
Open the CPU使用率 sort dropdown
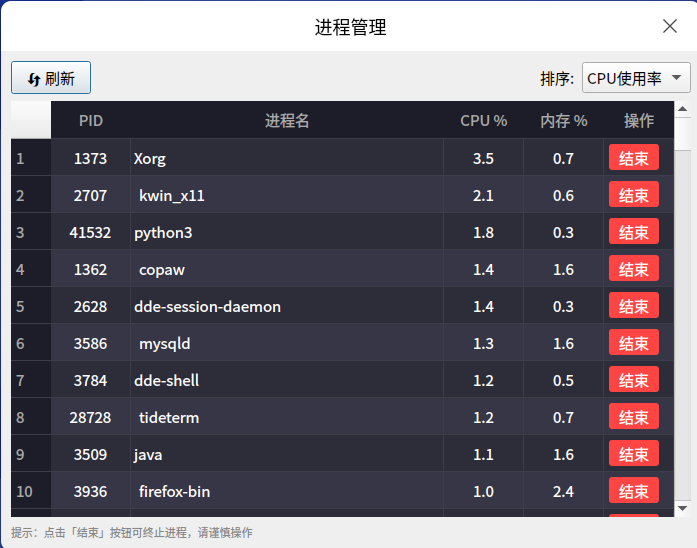[636, 78]
